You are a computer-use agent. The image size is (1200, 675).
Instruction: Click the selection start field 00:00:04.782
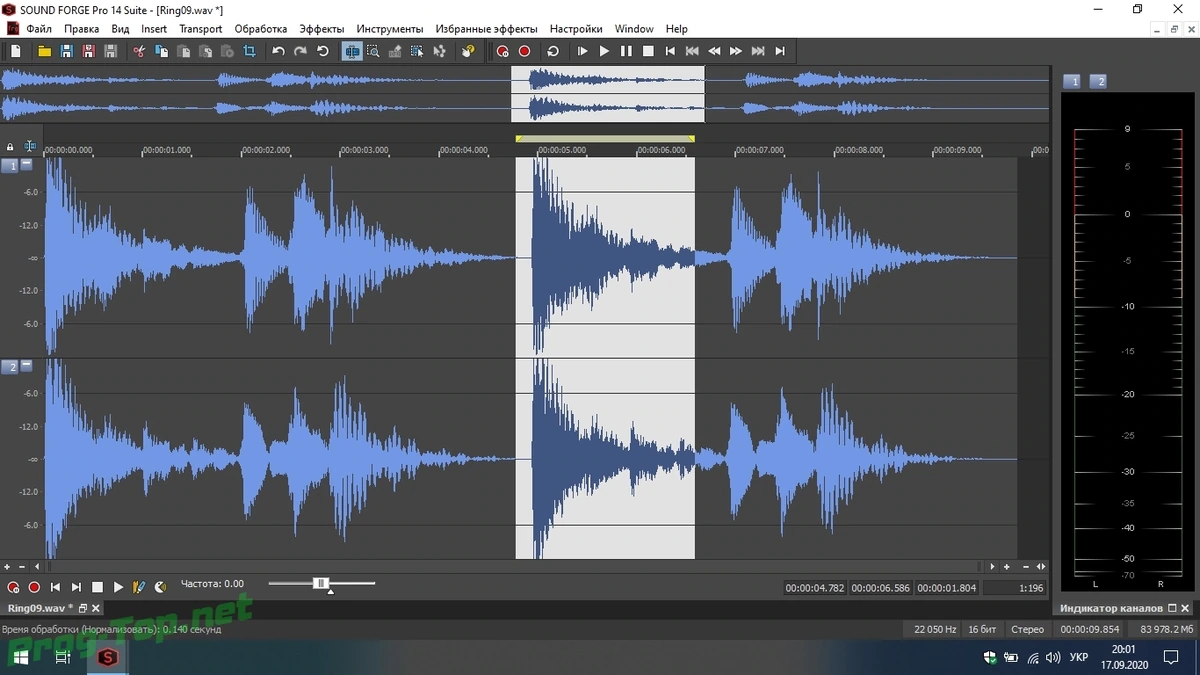815,588
